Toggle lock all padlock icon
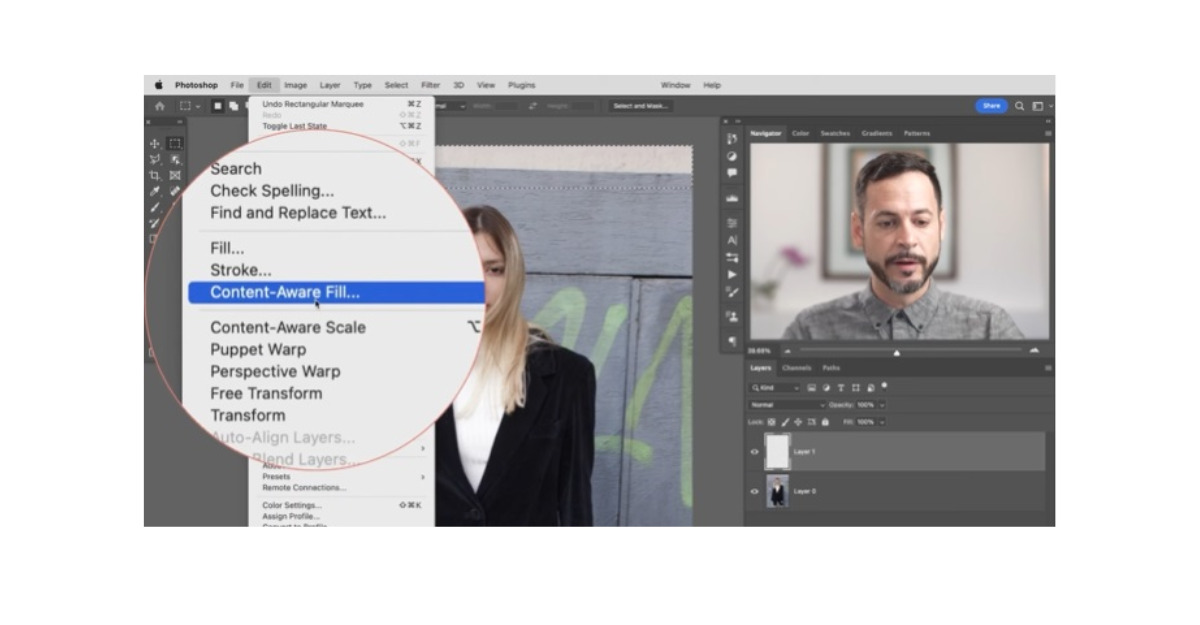This screenshot has height=625, width=1200. [825, 422]
